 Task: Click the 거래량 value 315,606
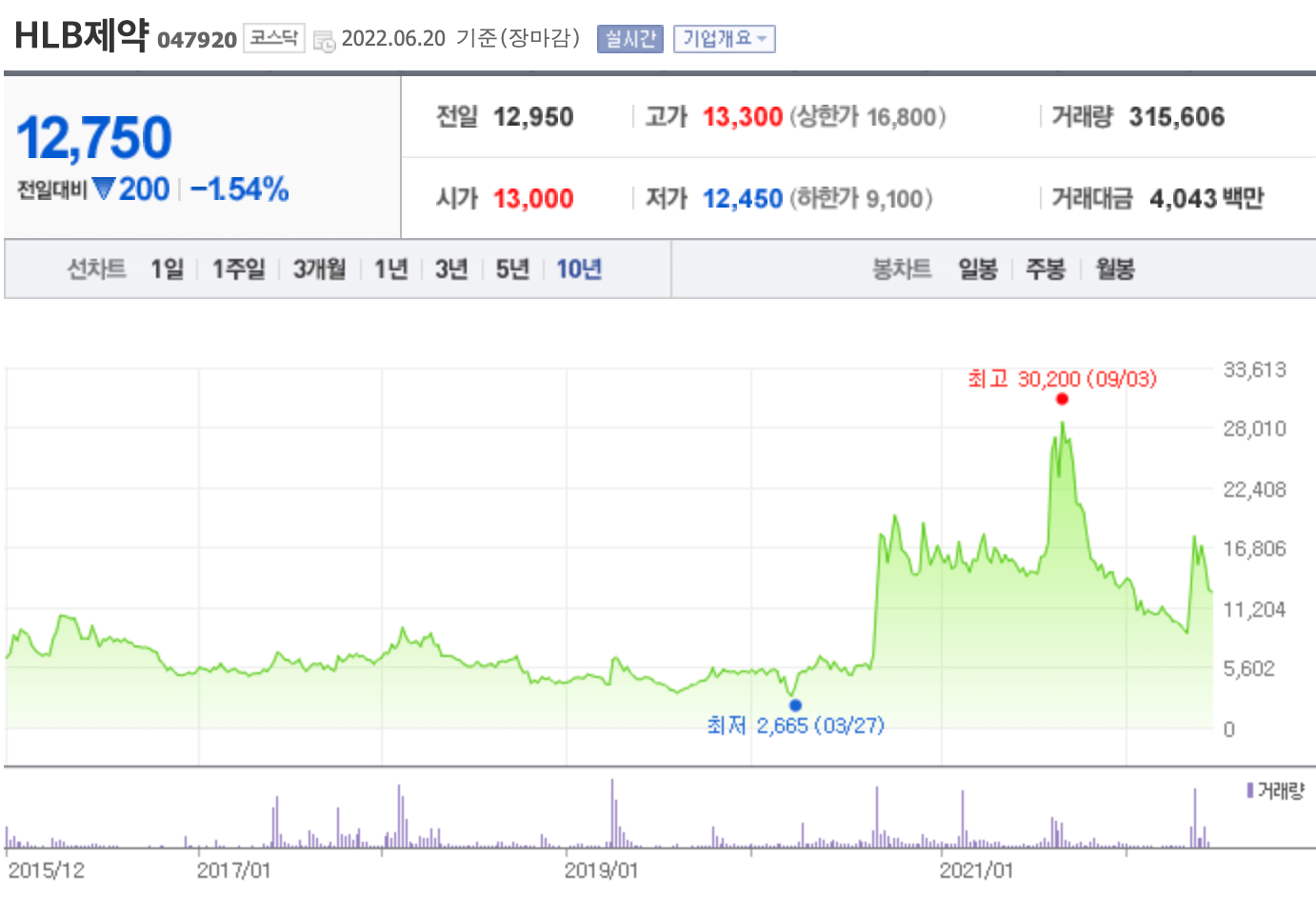(x=1177, y=117)
